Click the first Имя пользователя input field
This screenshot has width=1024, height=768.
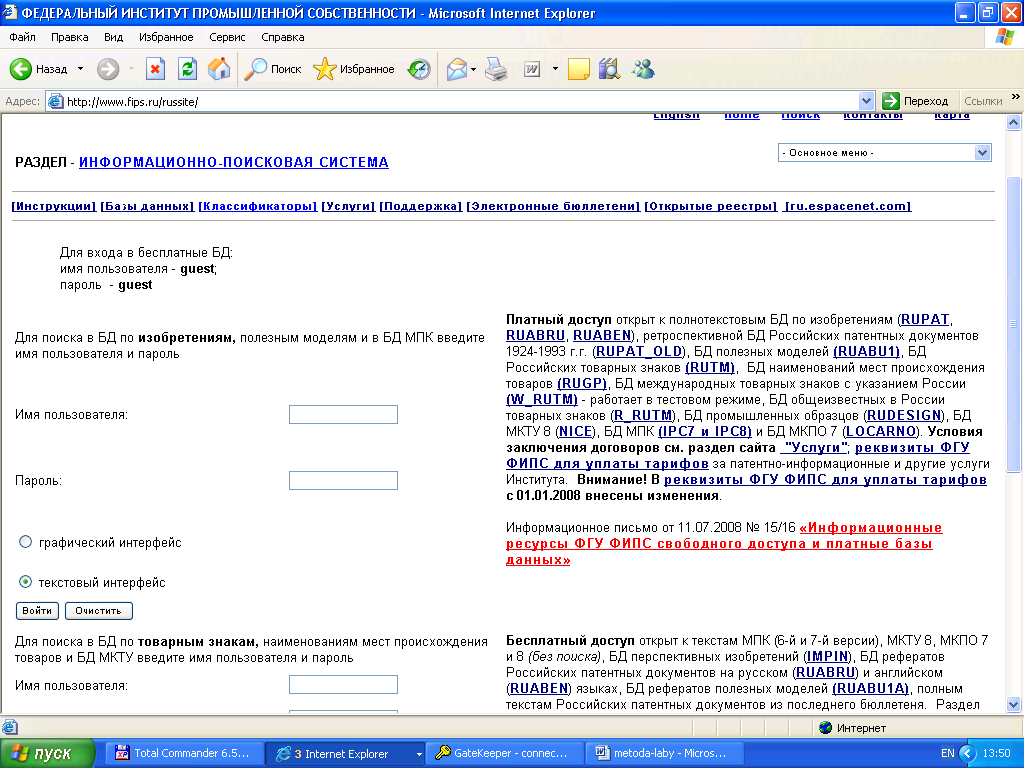tap(344, 415)
